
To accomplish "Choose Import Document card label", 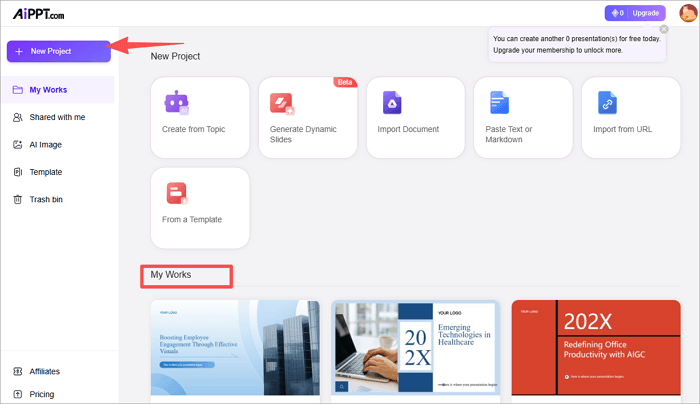I will [x=408, y=129].
